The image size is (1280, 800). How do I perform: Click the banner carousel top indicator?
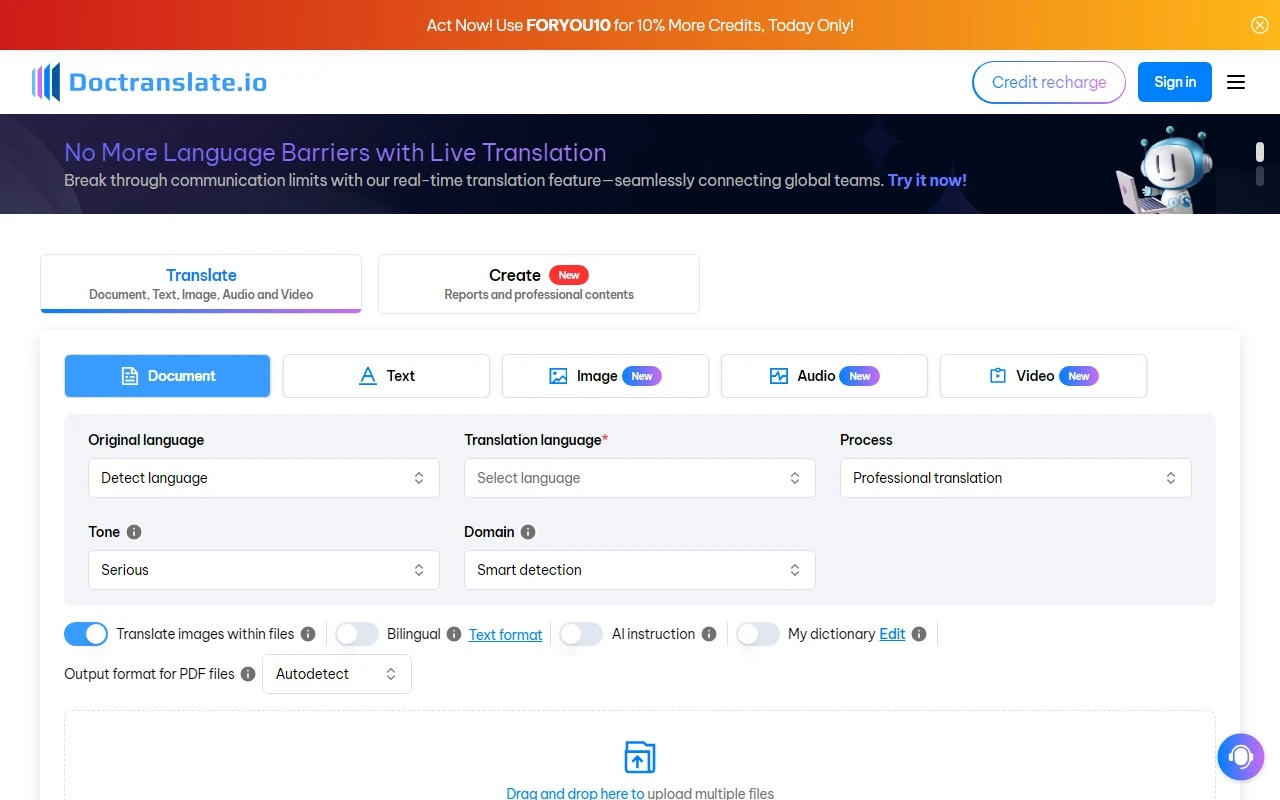[x=1260, y=152]
